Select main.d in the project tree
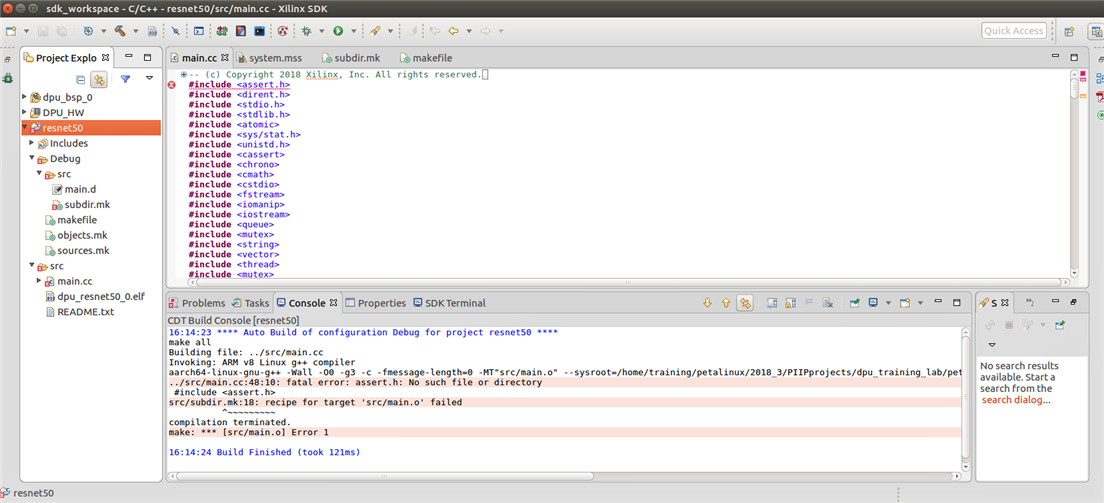The image size is (1104, 503). 75,189
